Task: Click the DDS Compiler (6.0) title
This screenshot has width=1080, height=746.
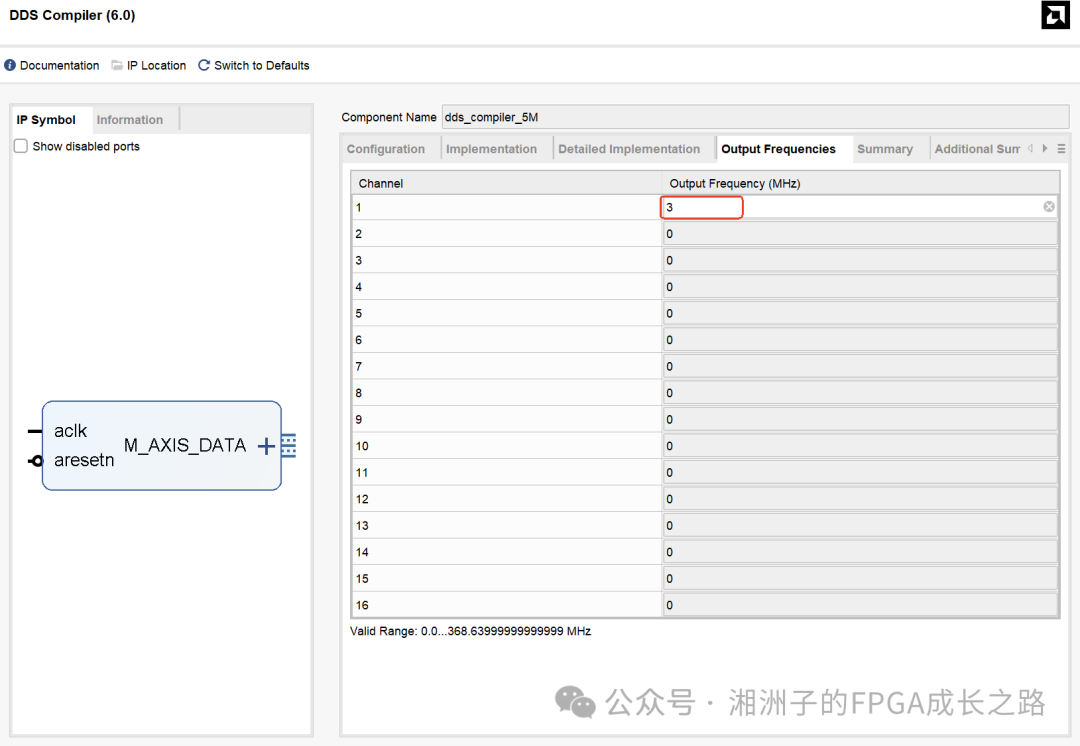Action: click(x=72, y=15)
